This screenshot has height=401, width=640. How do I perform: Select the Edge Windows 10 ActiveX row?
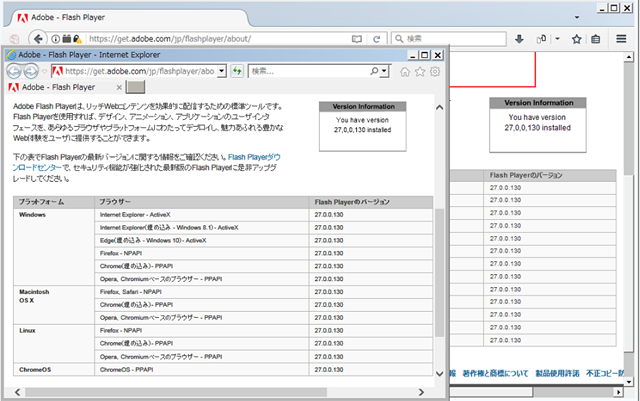pos(263,241)
